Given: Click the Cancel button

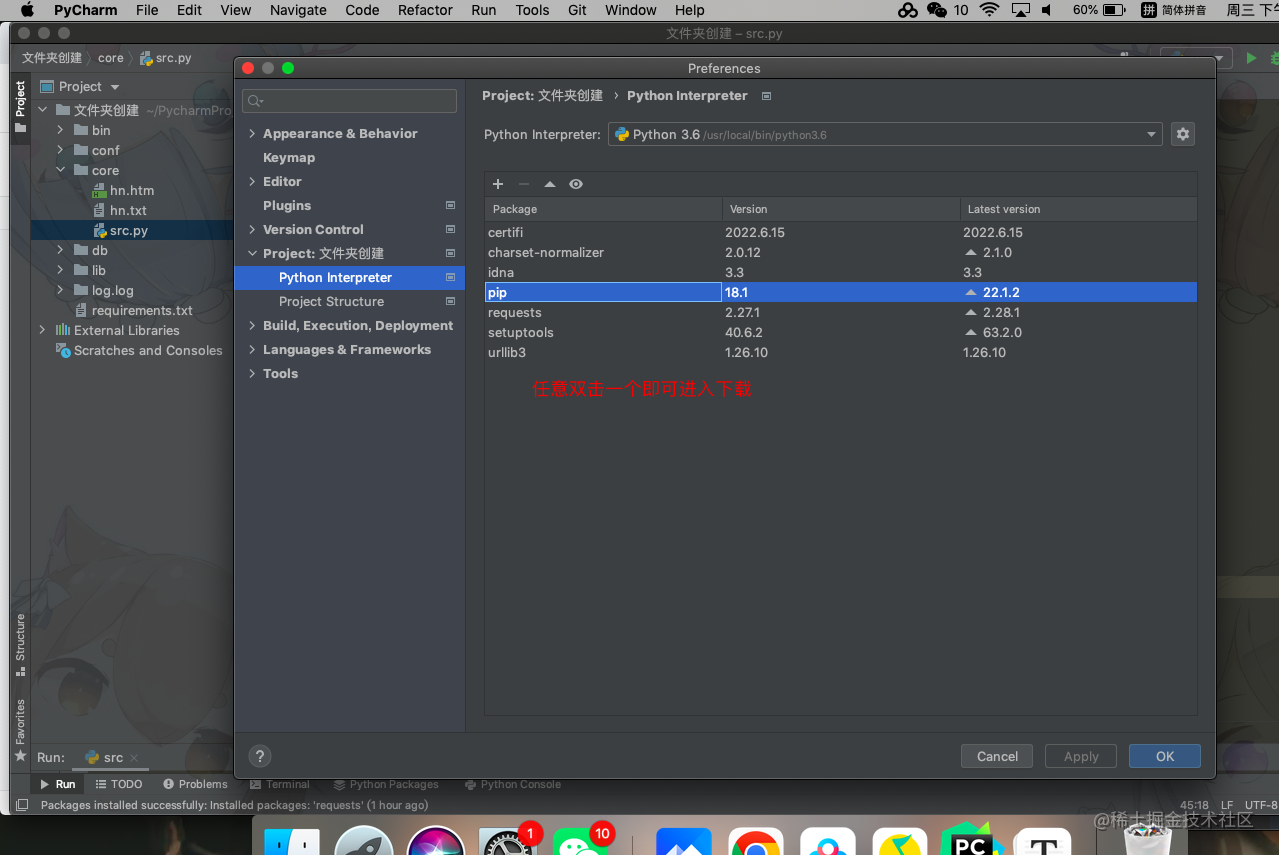Looking at the screenshot, I should click(997, 756).
